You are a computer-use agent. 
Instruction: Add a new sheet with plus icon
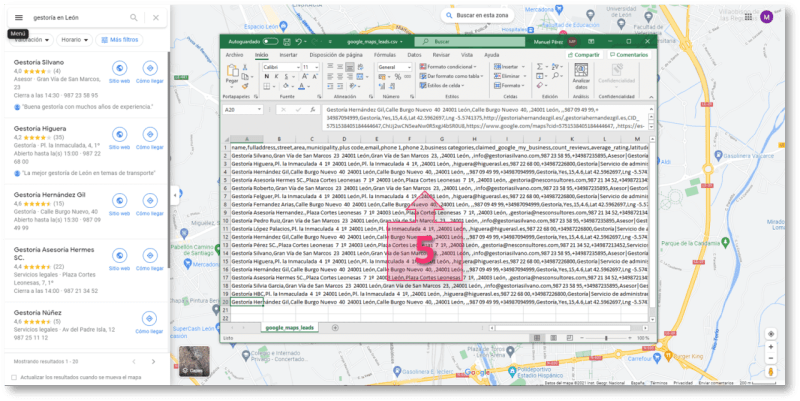335,328
